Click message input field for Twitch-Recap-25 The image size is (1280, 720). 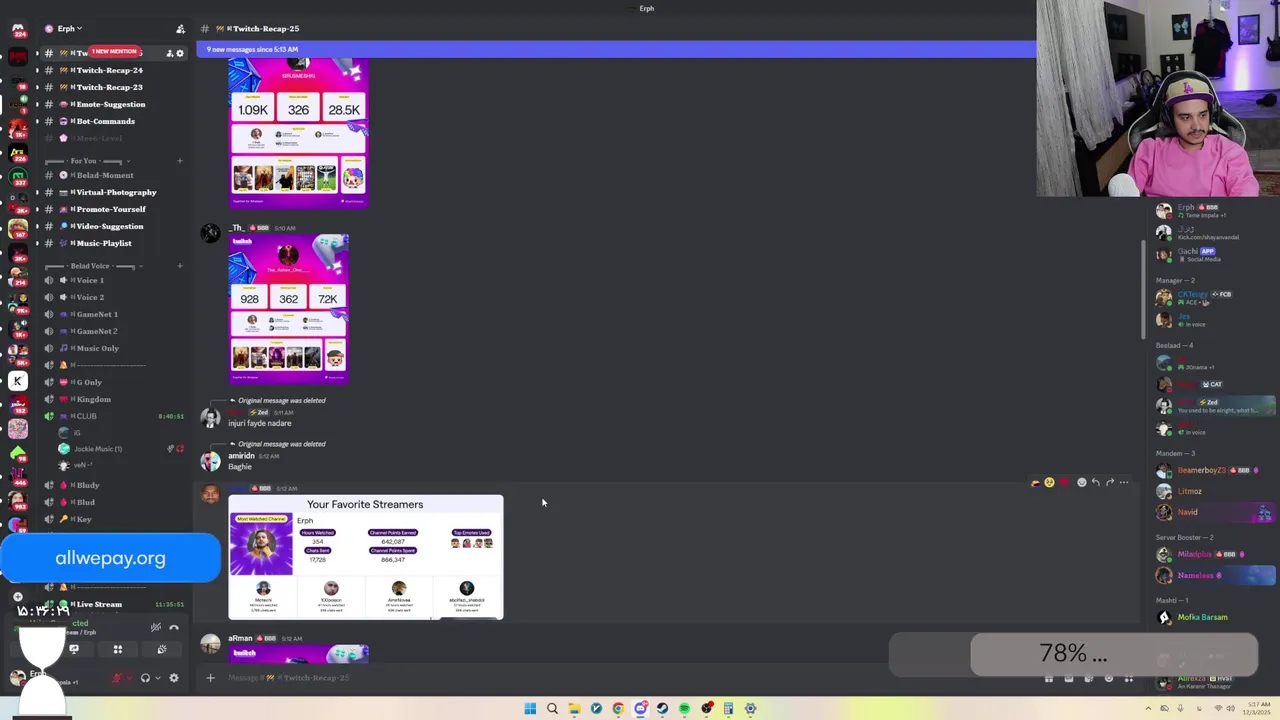click(620, 678)
